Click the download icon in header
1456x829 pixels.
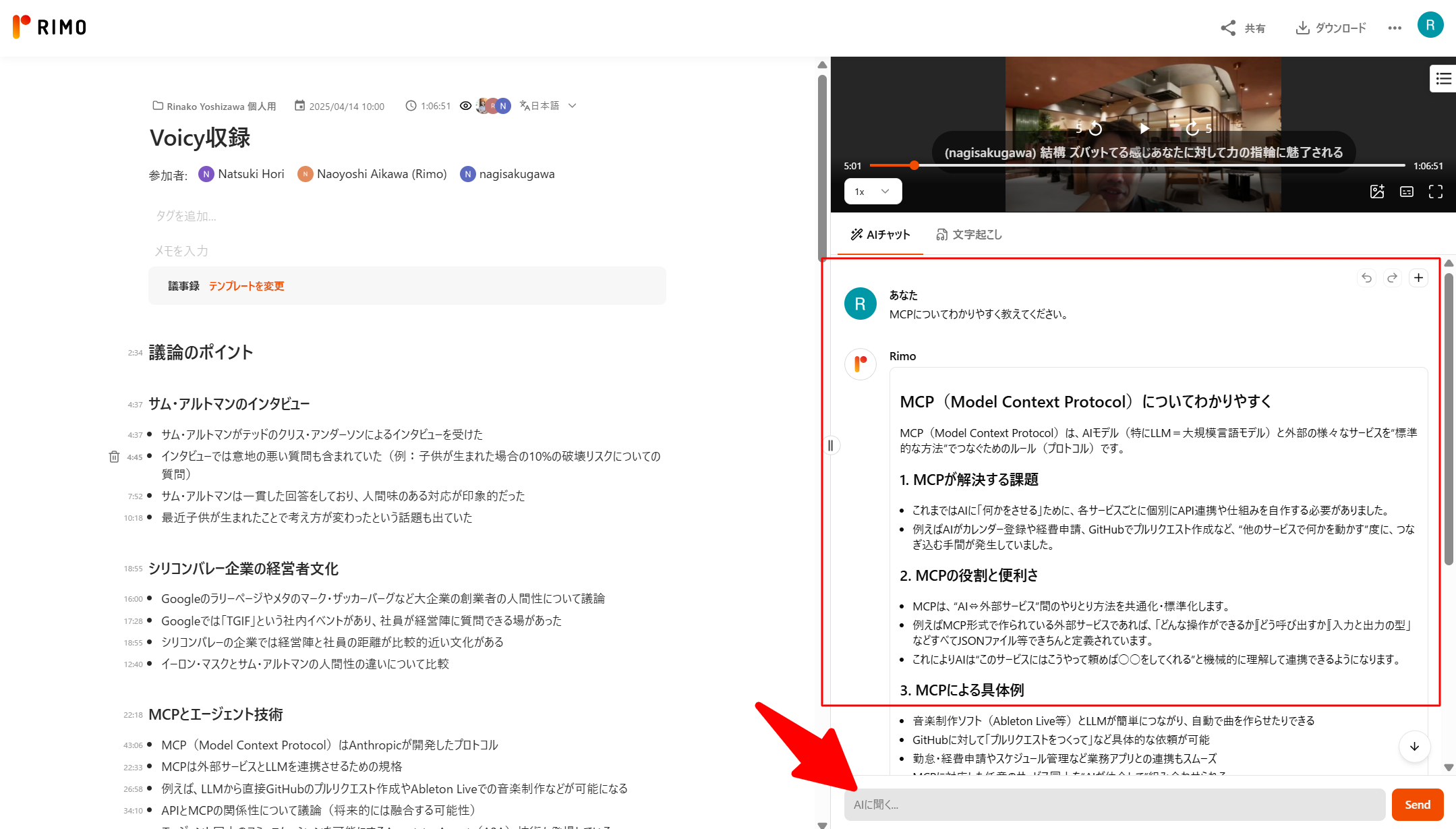coord(1302,28)
